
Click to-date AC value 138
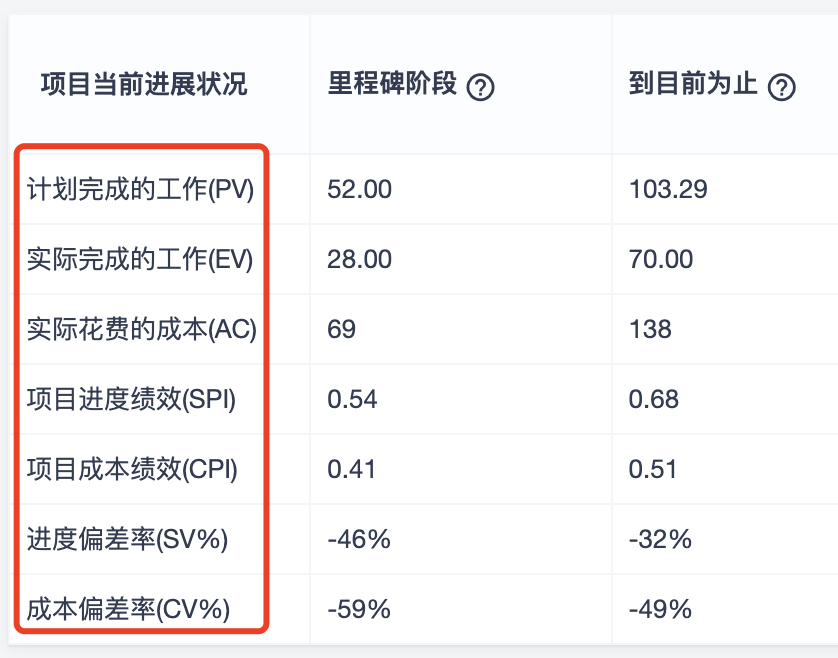(650, 329)
